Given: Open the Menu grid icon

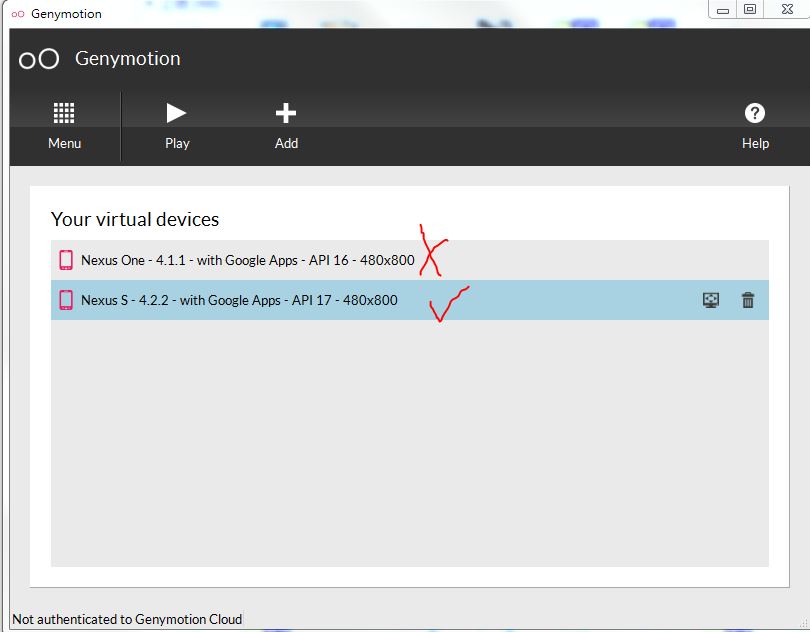Looking at the screenshot, I should point(64,113).
